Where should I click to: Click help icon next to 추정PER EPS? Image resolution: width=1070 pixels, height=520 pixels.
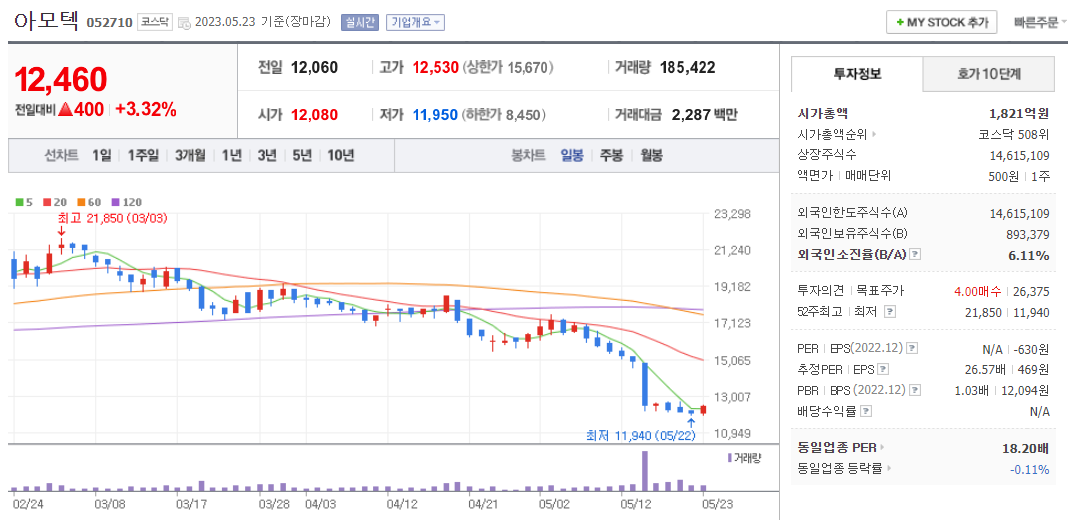[x=883, y=369]
